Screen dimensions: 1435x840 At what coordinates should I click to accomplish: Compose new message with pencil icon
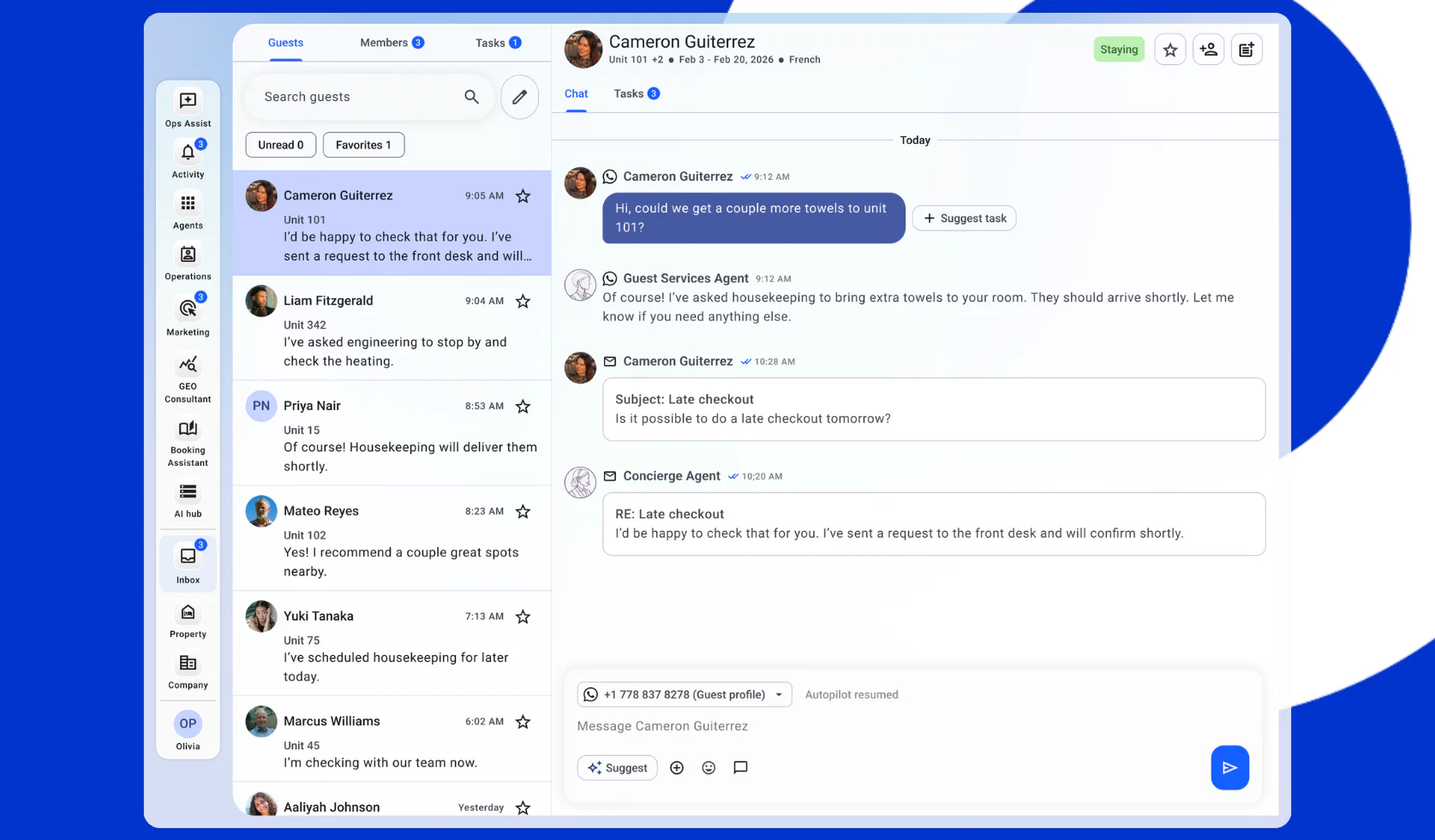click(520, 97)
